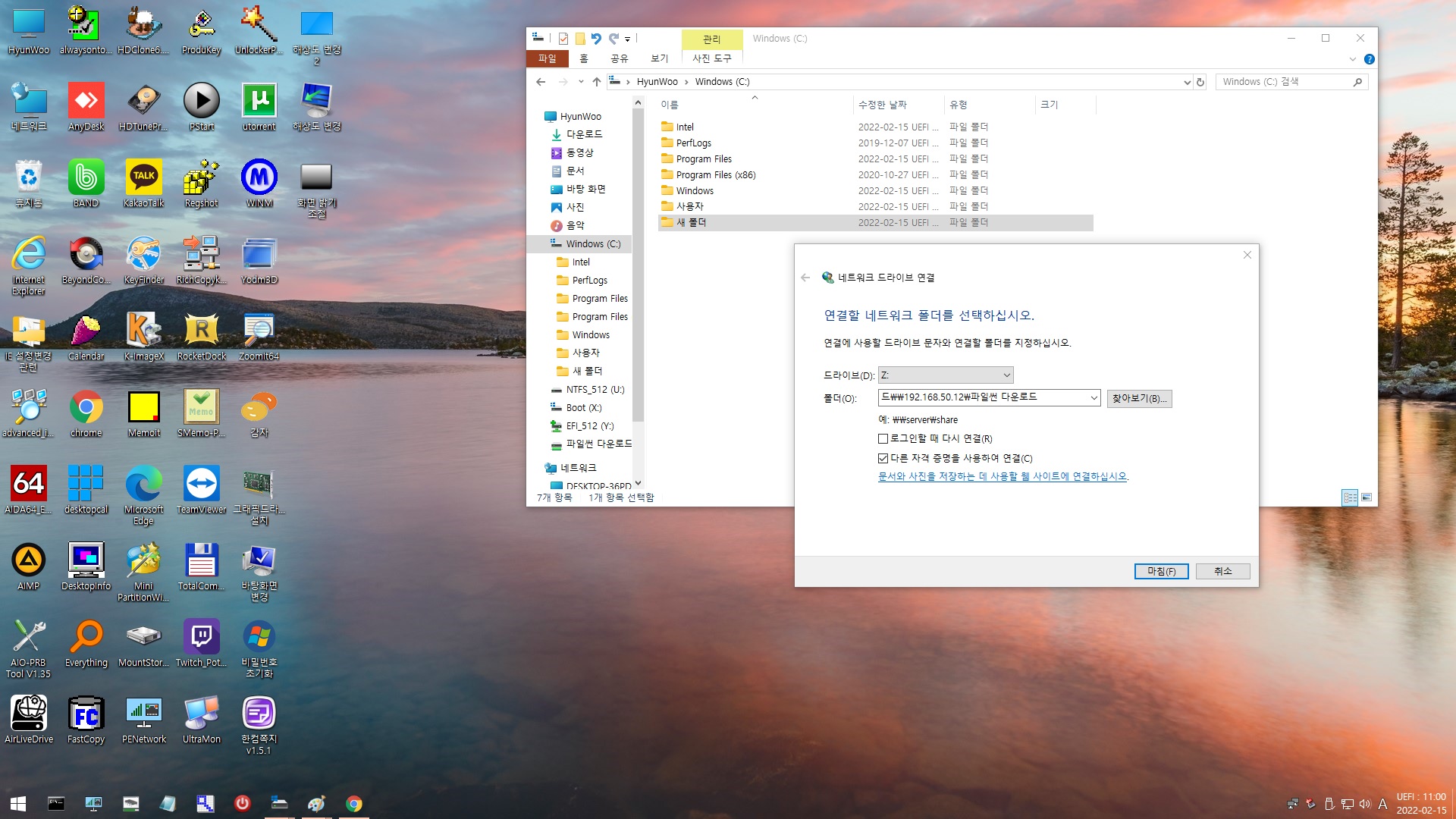Click the folder path input field
Viewport: 1456px width, 819px height.
click(983, 398)
